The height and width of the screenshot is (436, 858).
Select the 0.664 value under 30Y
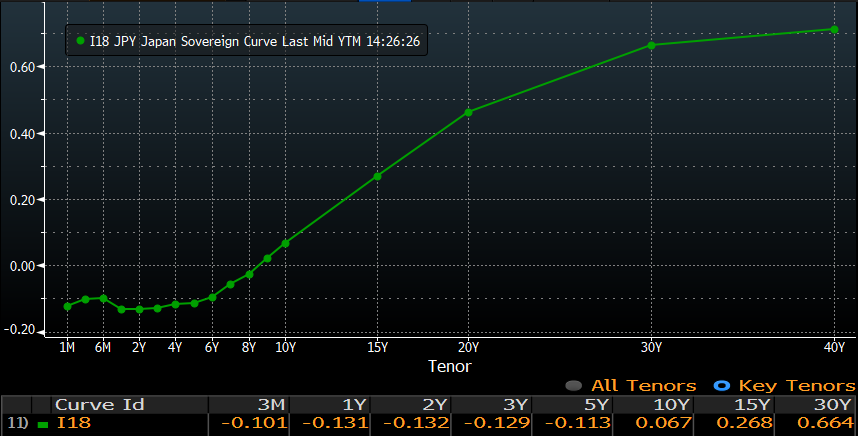tap(825, 423)
